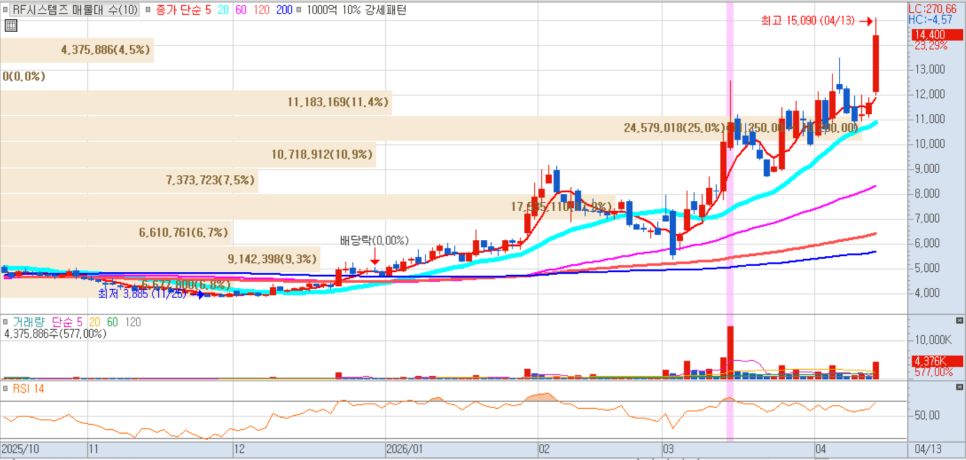
Task: Click the 7,373,723(7,5%) volume profile bar
Action: point(129,180)
